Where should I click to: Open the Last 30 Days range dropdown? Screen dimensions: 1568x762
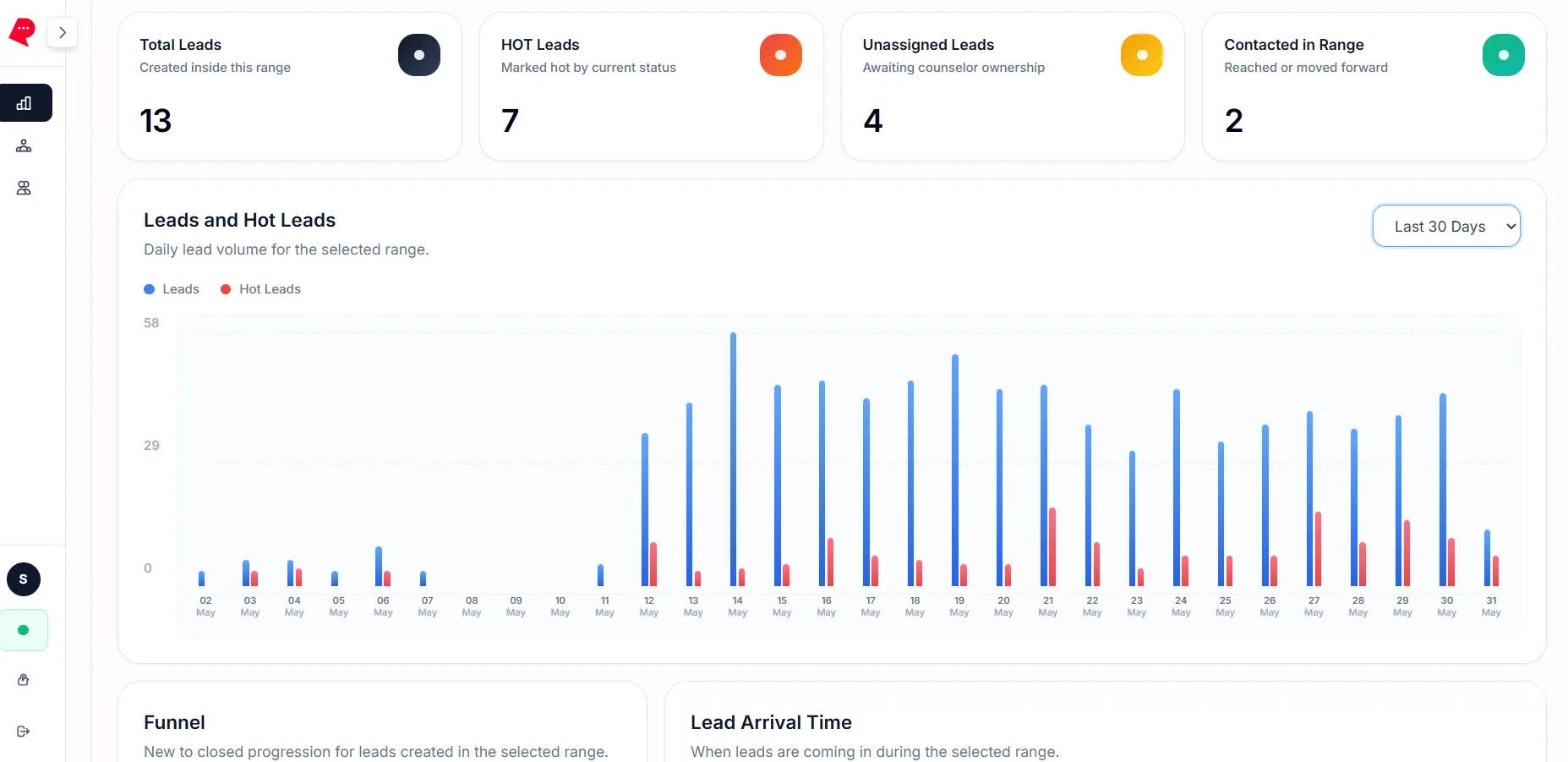pos(1446,226)
